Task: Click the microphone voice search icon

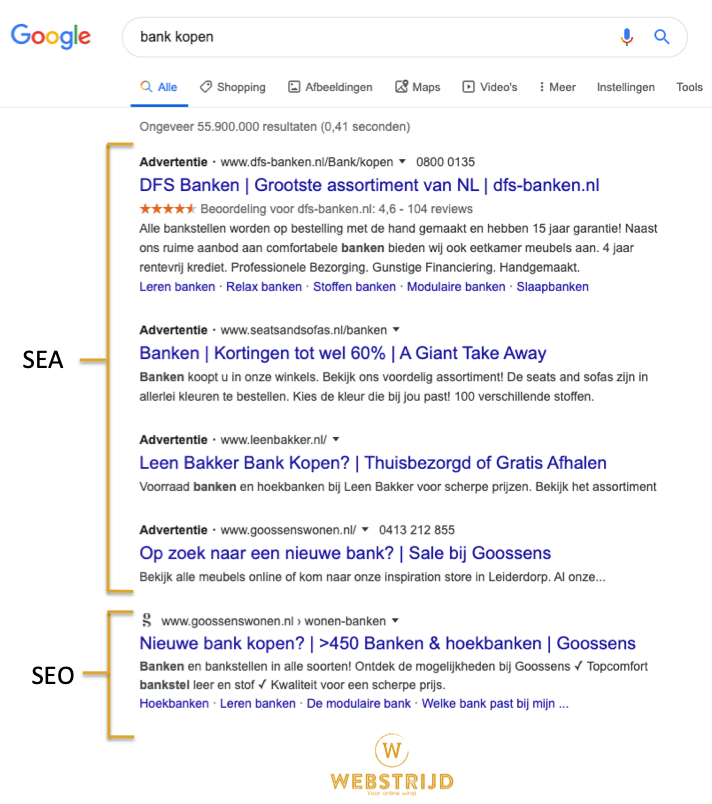Action: coord(627,37)
